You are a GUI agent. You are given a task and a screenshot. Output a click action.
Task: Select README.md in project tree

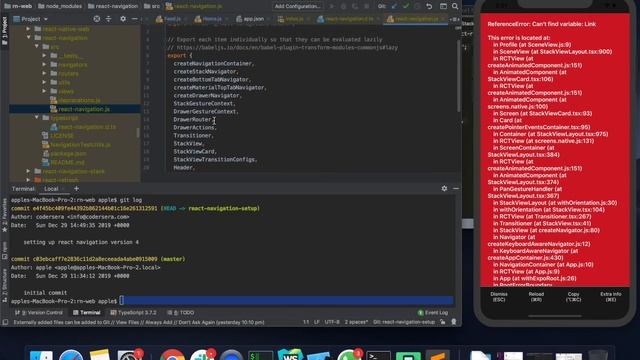[x=63, y=162]
